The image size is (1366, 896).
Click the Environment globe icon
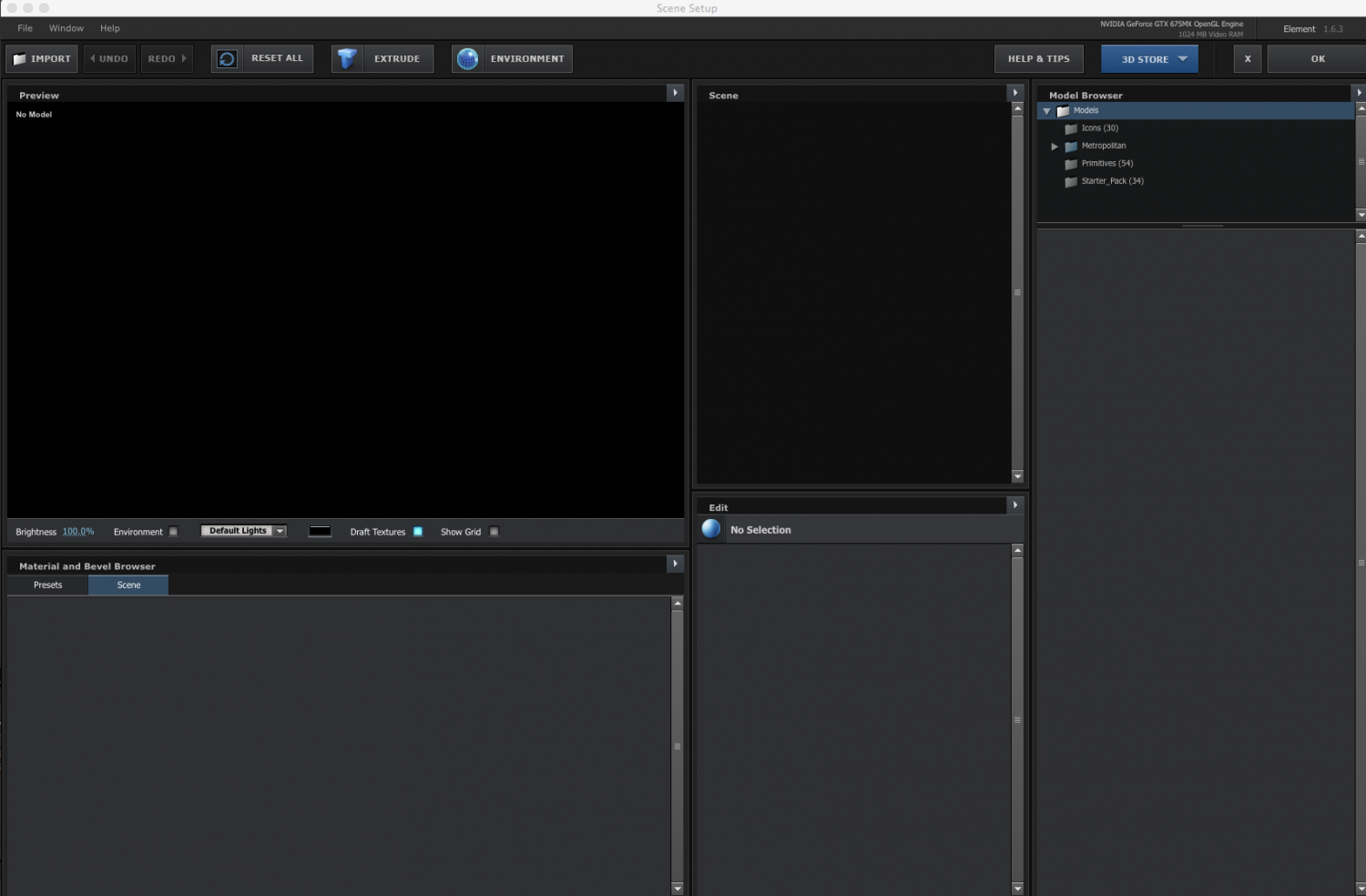(467, 58)
